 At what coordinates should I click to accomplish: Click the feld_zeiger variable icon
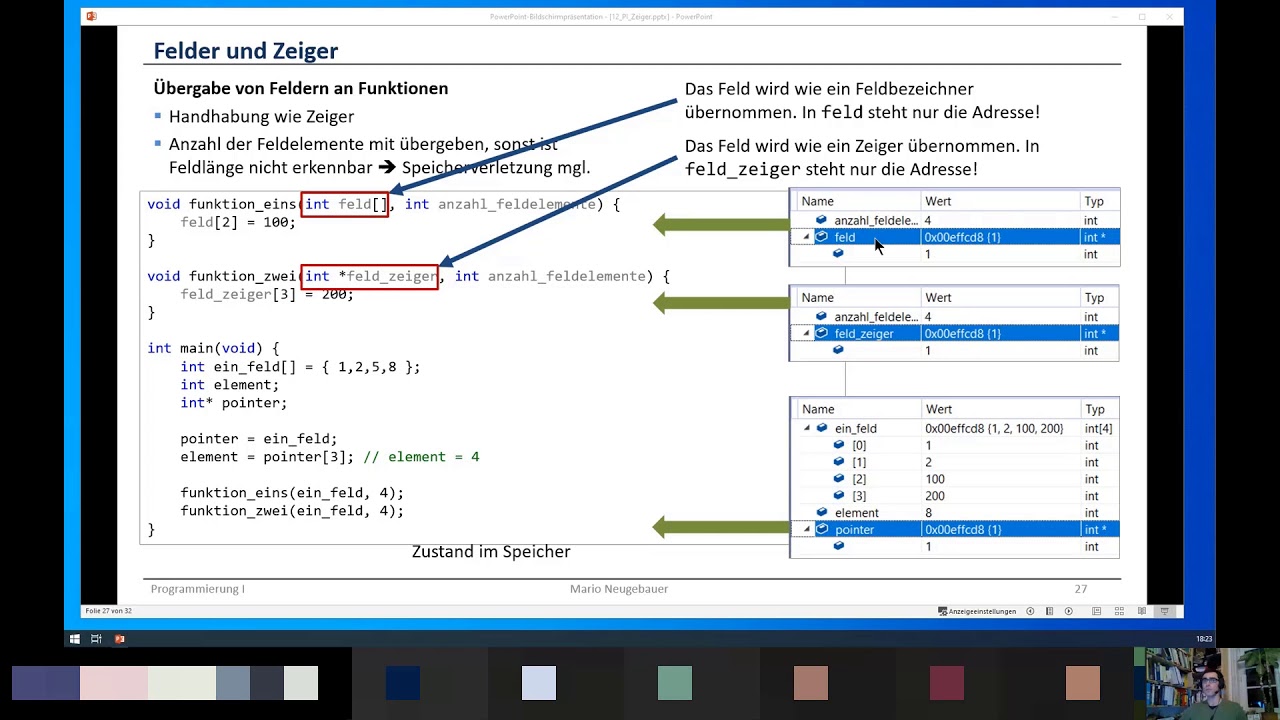click(821, 333)
